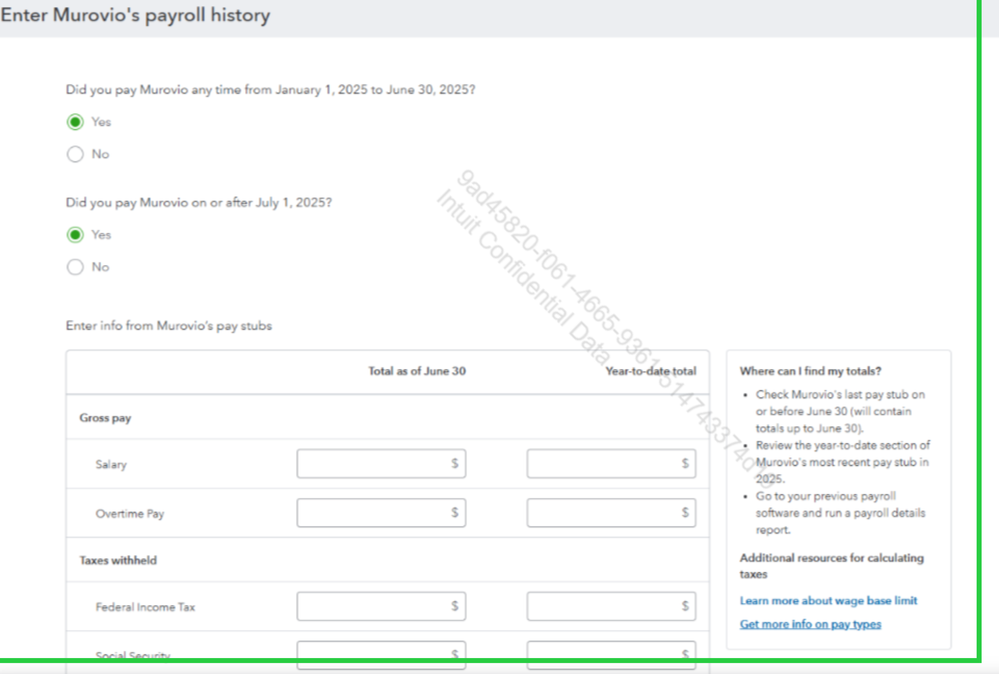Viewport: 999px width, 674px height.
Task: Click the Salary Total as of June 30 field
Action: tap(381, 463)
